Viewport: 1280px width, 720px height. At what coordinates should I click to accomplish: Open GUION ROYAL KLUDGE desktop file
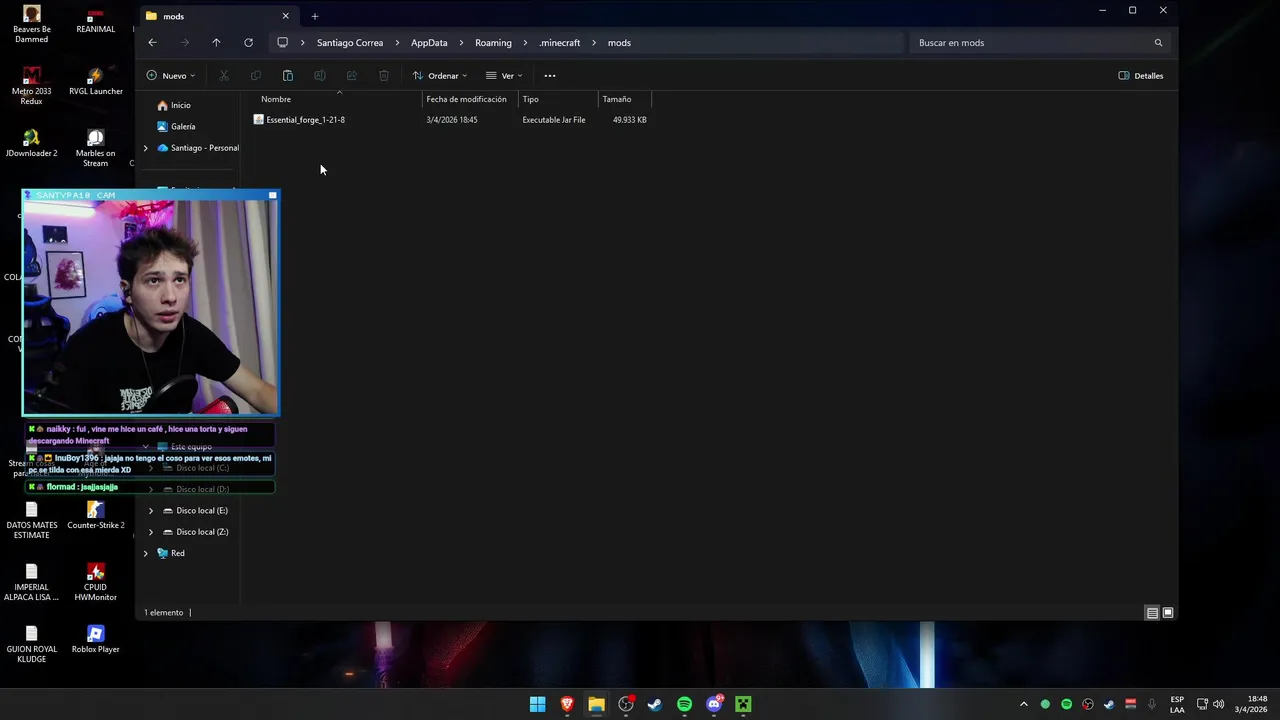31,644
